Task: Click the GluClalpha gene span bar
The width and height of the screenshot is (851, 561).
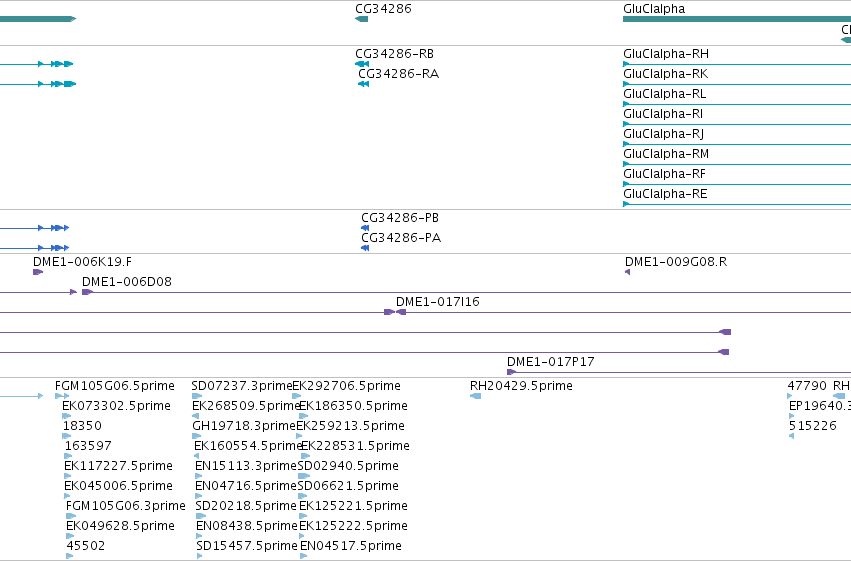Action: pos(736,19)
